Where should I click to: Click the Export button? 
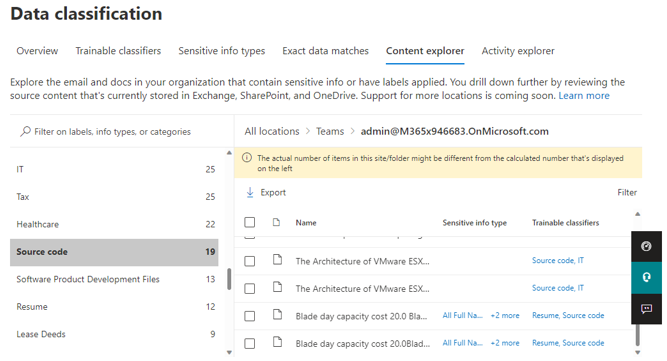click(266, 193)
